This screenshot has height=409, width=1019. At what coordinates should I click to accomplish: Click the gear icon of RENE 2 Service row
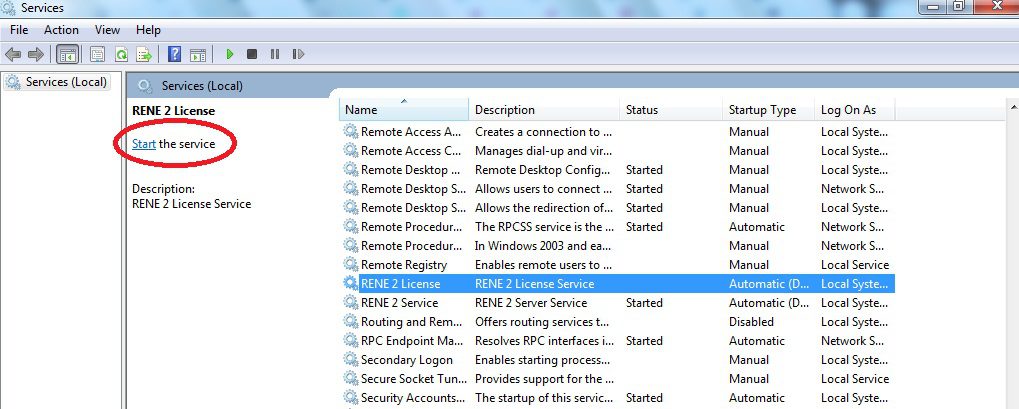pyautogui.click(x=351, y=302)
